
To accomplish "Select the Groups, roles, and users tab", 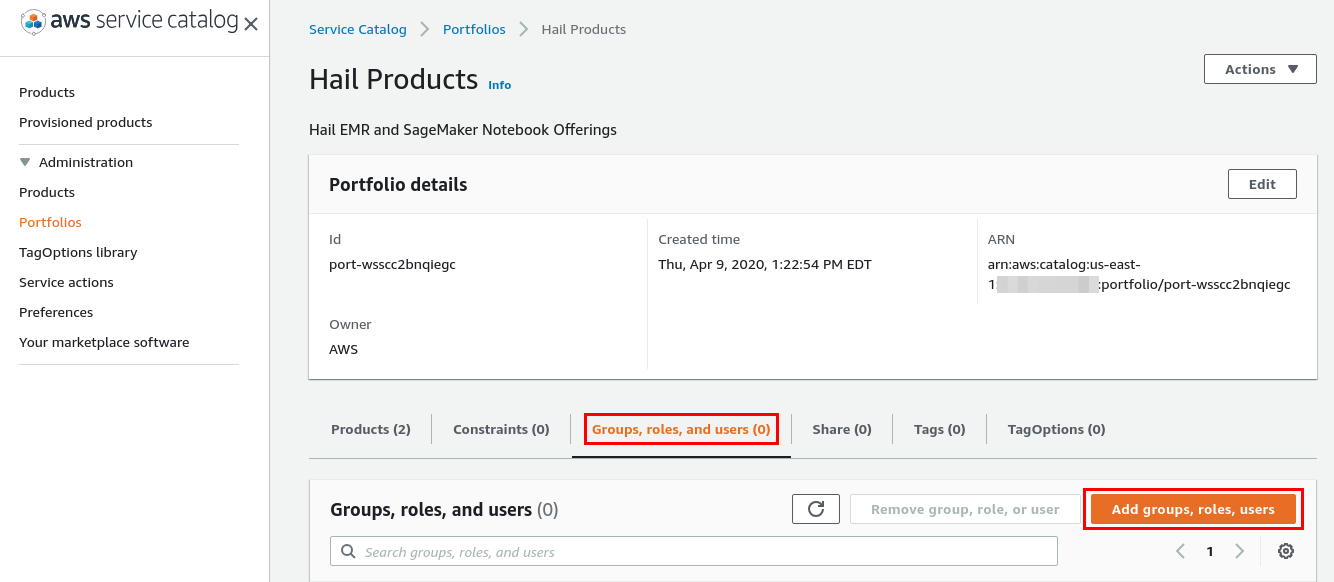I will coord(681,429).
